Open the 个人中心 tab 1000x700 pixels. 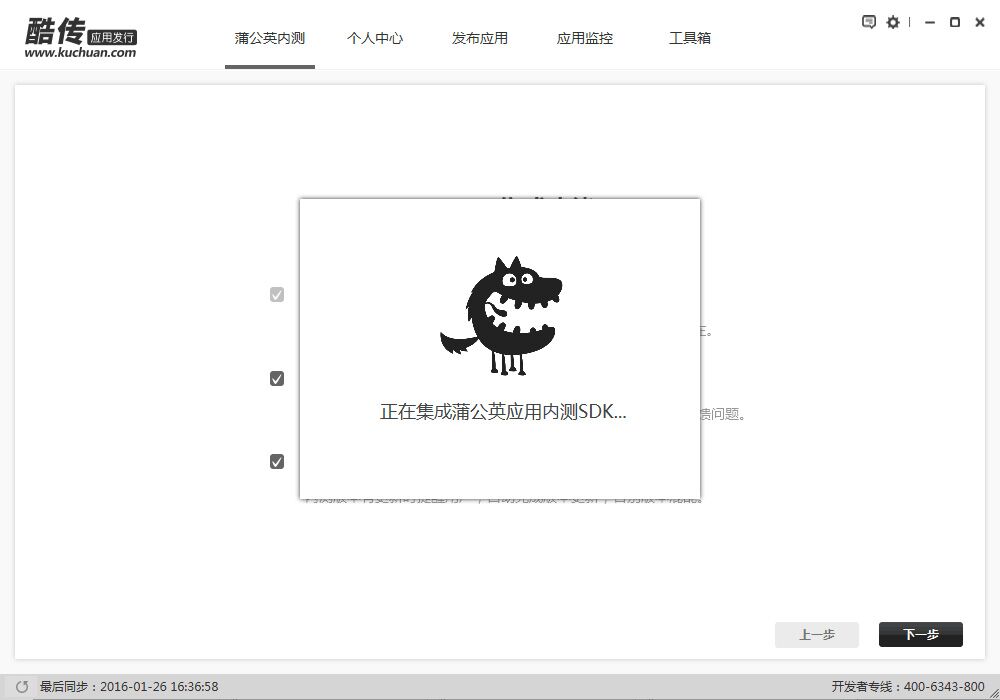(x=375, y=37)
